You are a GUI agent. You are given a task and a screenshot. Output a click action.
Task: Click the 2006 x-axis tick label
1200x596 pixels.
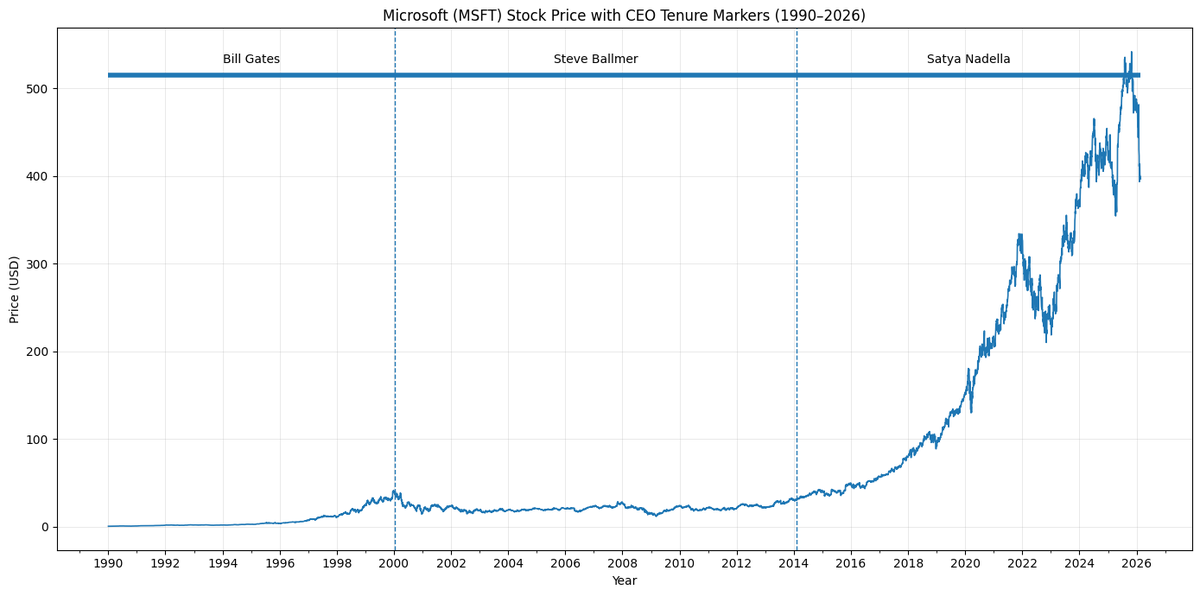(x=565, y=563)
